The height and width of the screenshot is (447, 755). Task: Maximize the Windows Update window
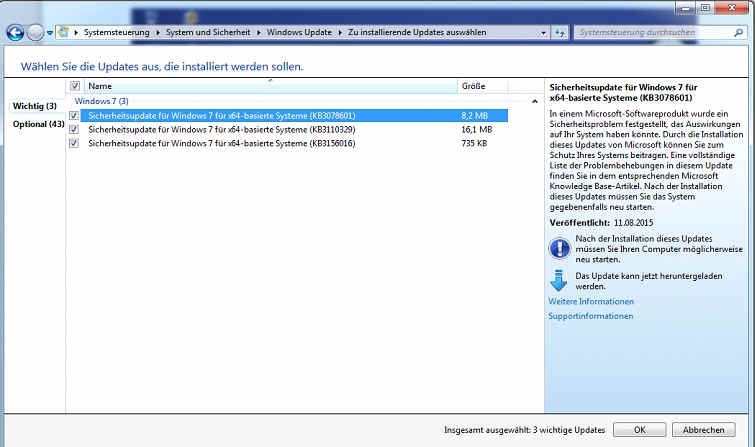pyautogui.click(x=704, y=8)
